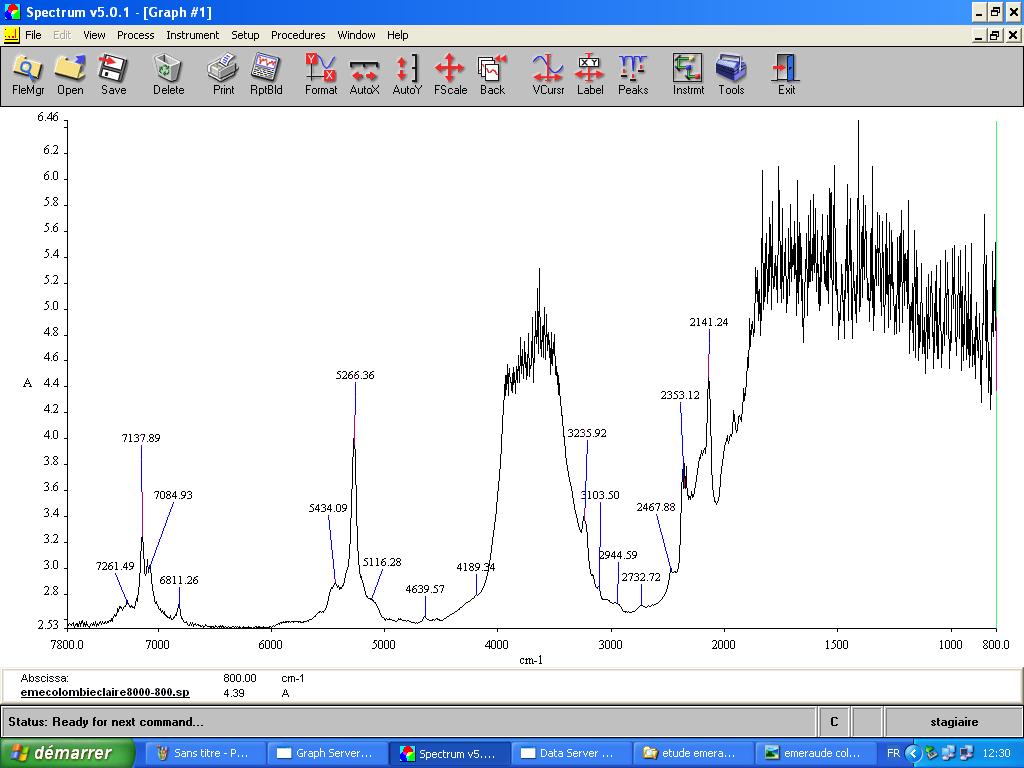This screenshot has height=768, width=1024.
Task: Click the Delete trash bin icon
Action: tap(168, 75)
